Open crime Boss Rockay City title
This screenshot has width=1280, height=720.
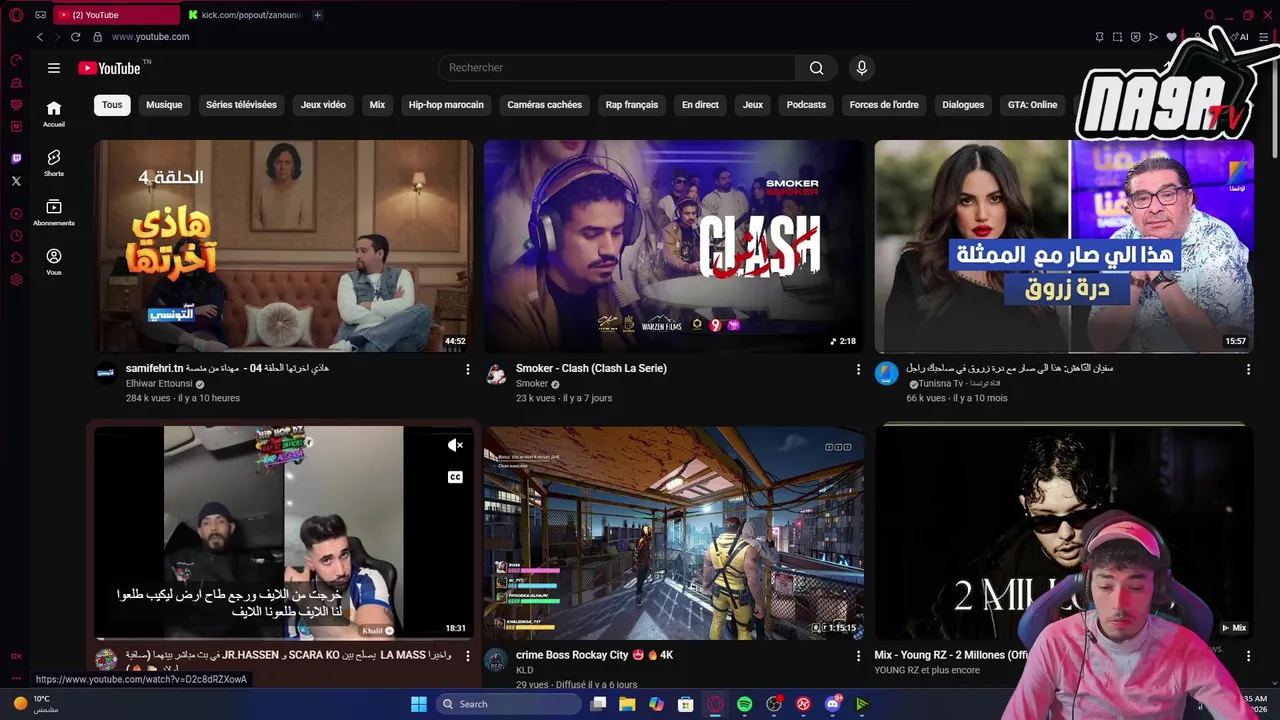click(x=594, y=655)
